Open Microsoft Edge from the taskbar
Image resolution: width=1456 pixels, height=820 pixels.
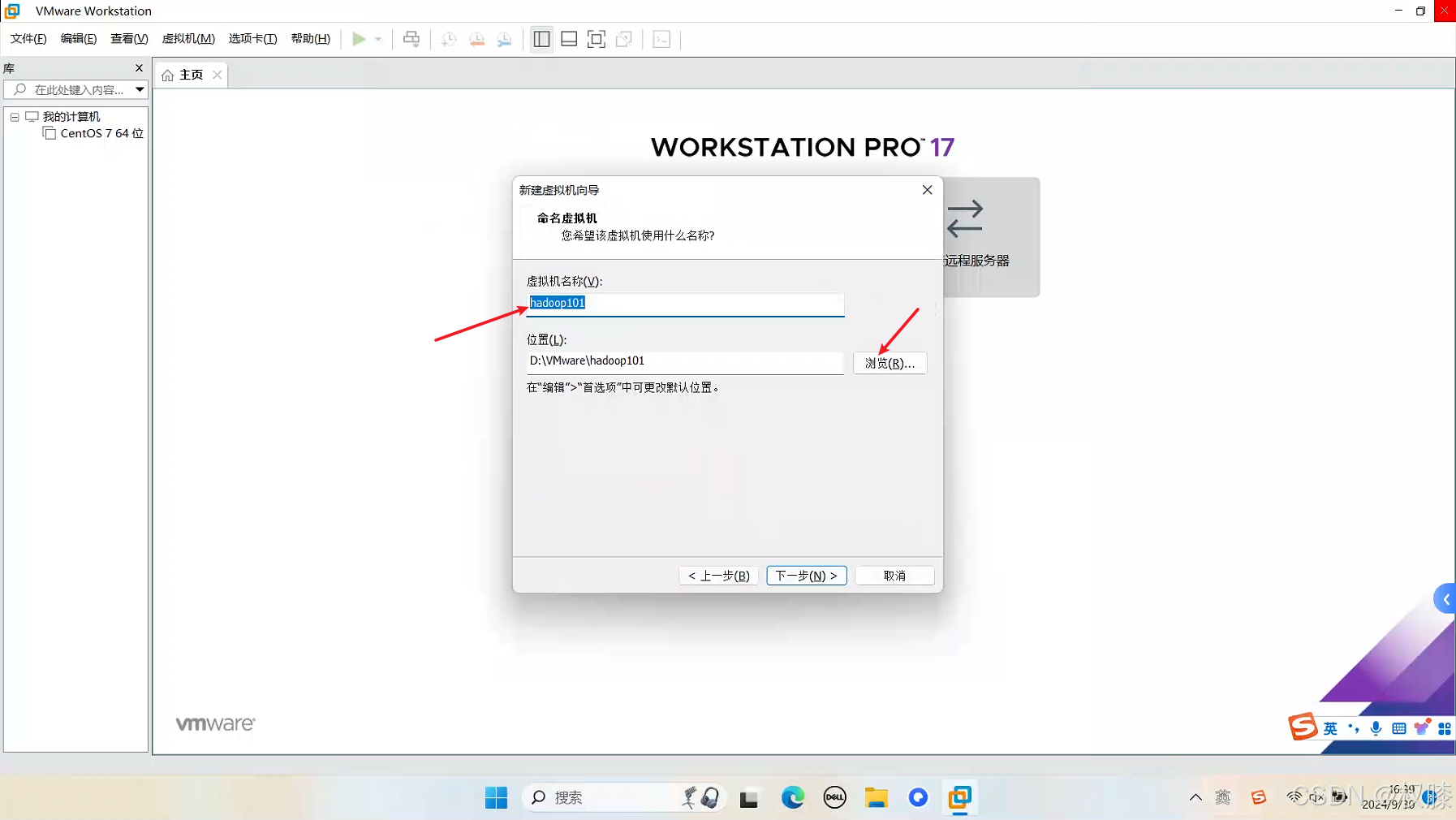pos(793,798)
